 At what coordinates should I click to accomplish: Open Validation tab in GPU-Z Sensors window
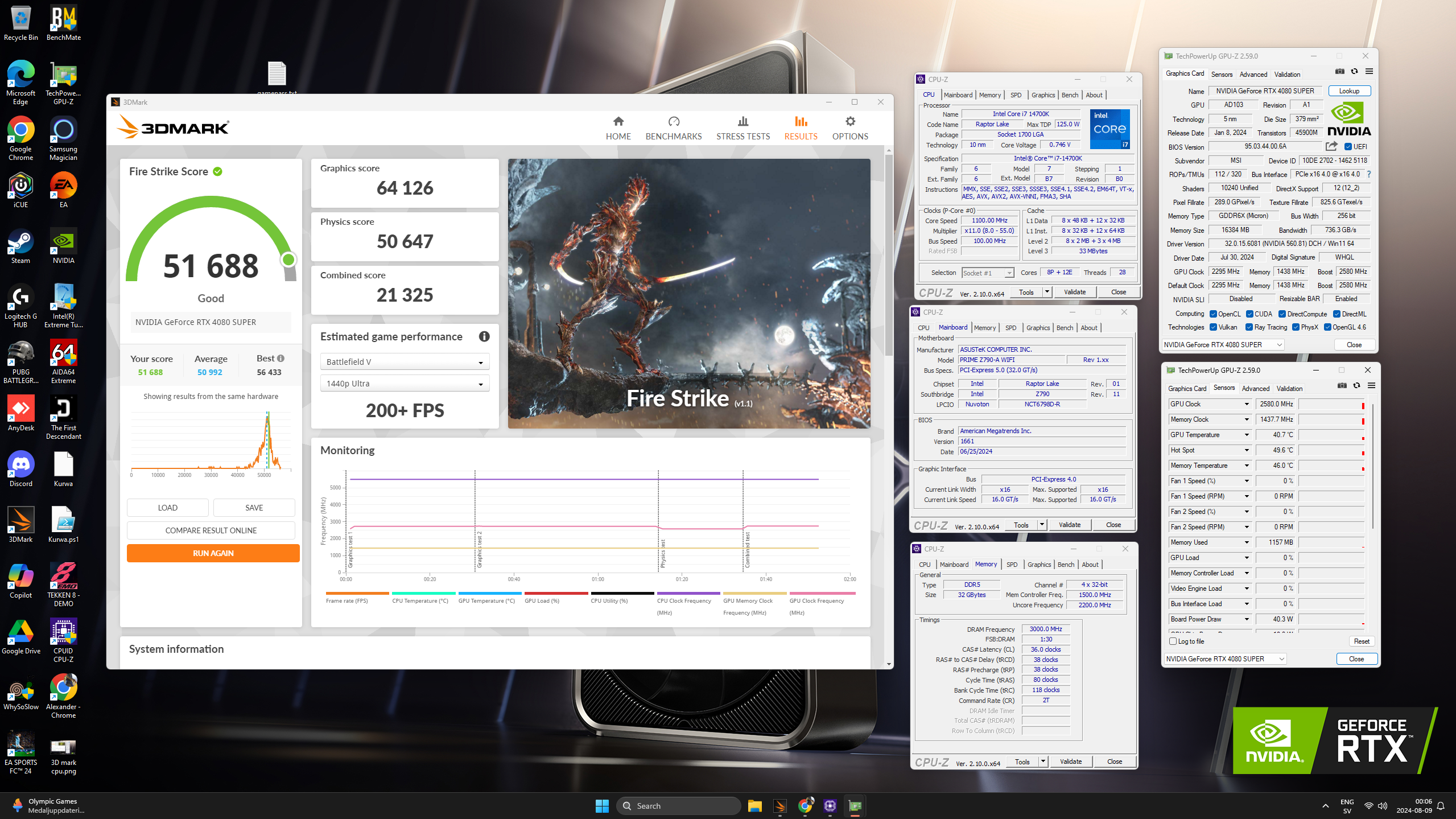click(x=1289, y=389)
